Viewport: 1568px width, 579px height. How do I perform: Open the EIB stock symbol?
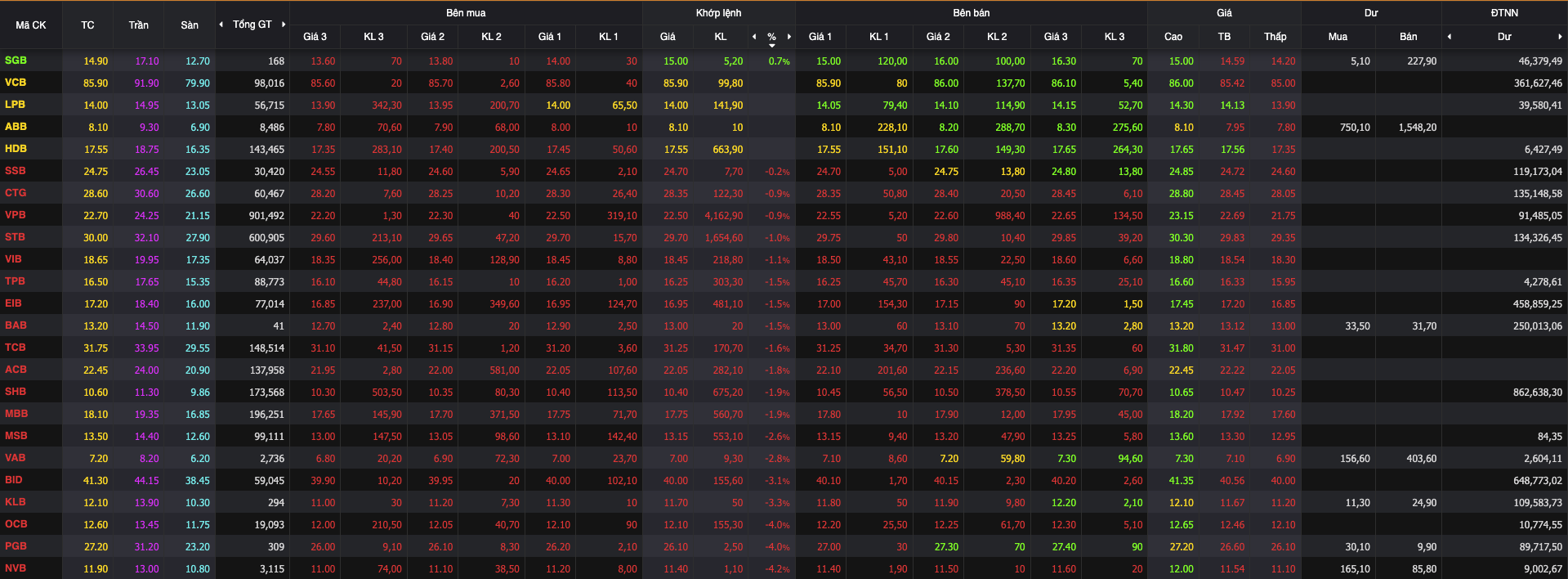(13, 303)
